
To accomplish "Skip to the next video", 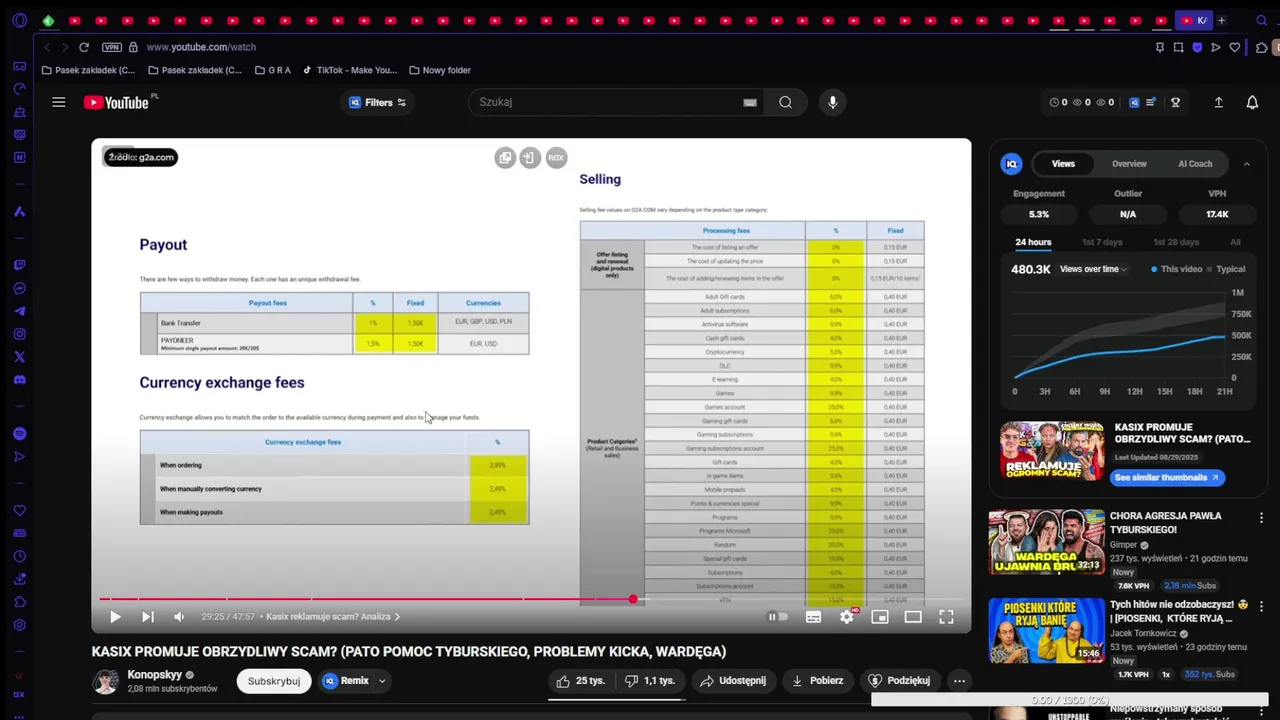I will [148, 617].
